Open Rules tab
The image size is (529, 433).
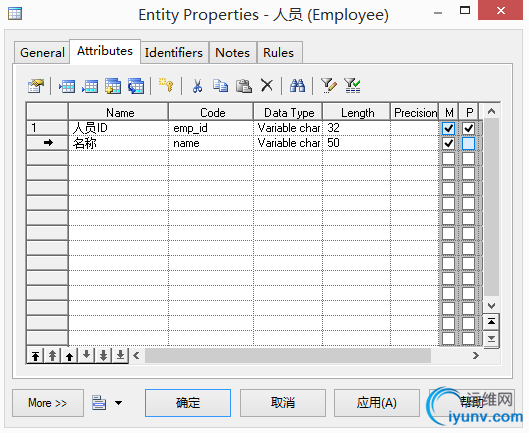tap(279, 53)
